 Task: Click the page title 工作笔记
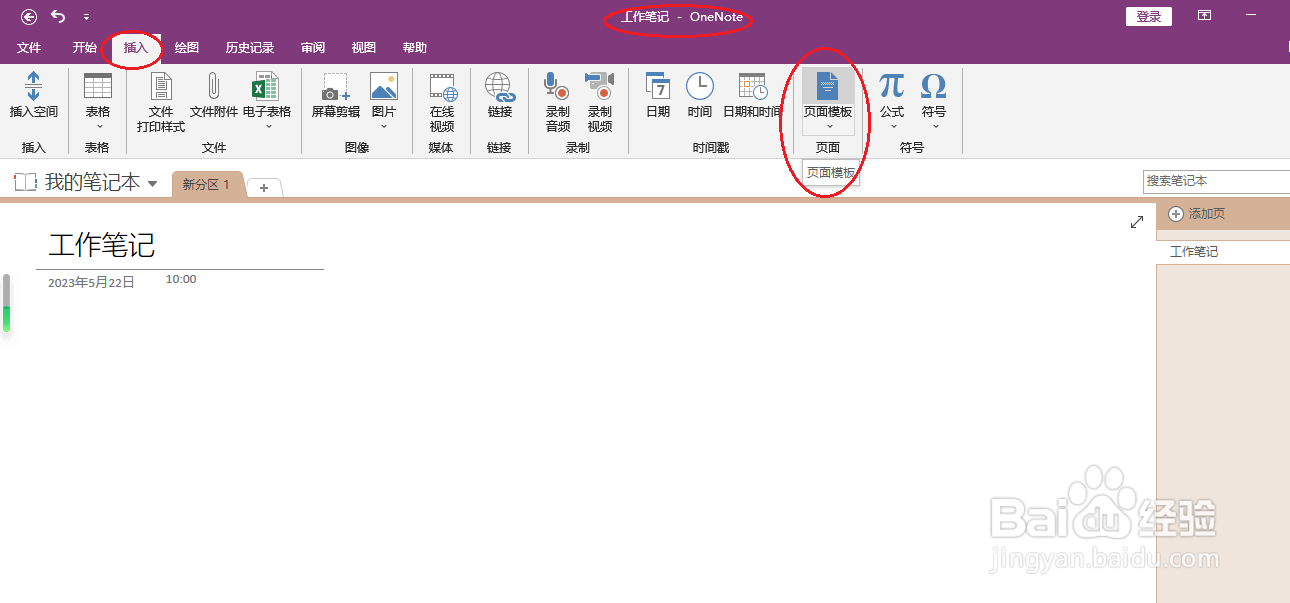(x=102, y=245)
